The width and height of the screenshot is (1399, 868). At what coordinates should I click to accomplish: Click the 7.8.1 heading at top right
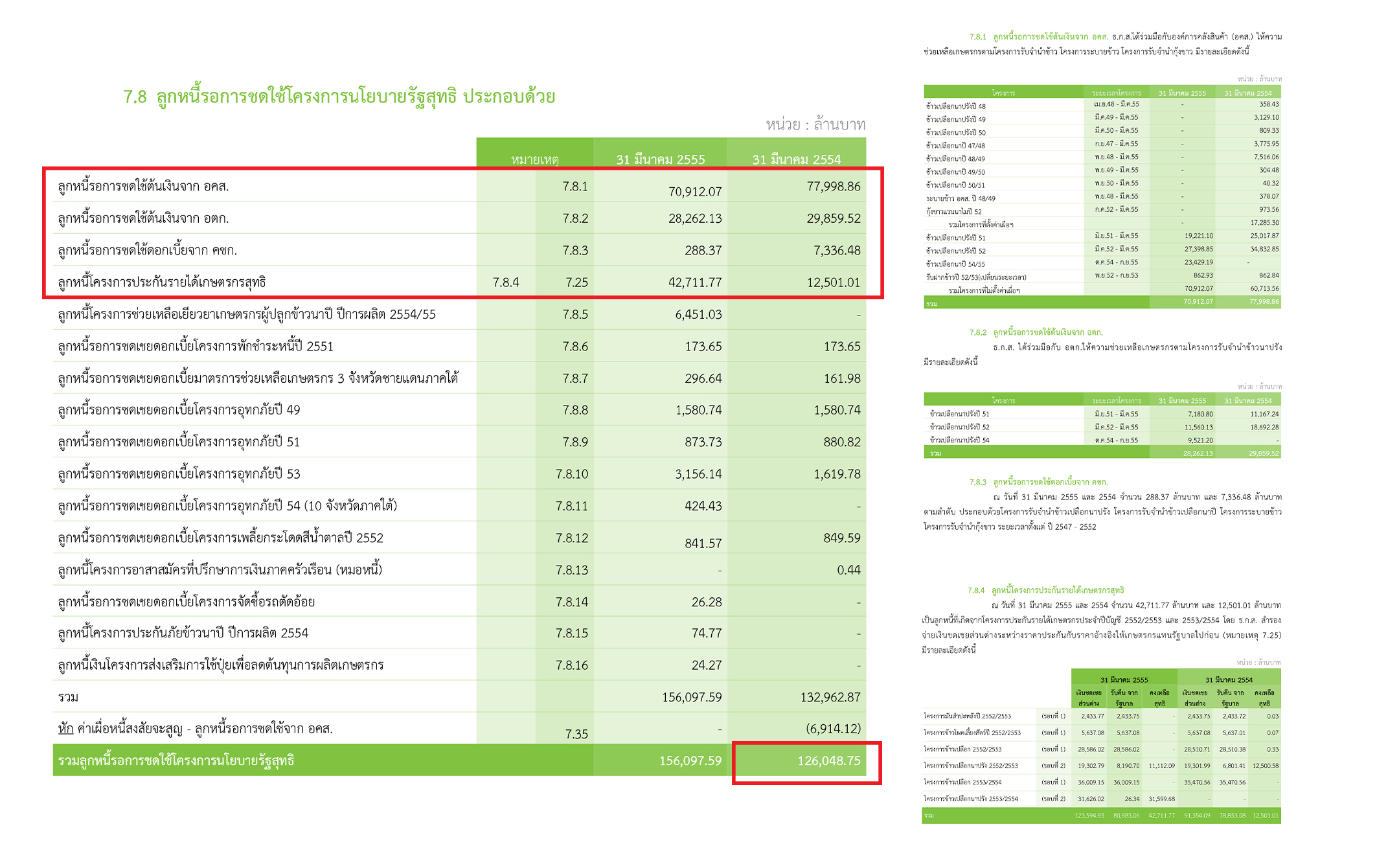1038,37
